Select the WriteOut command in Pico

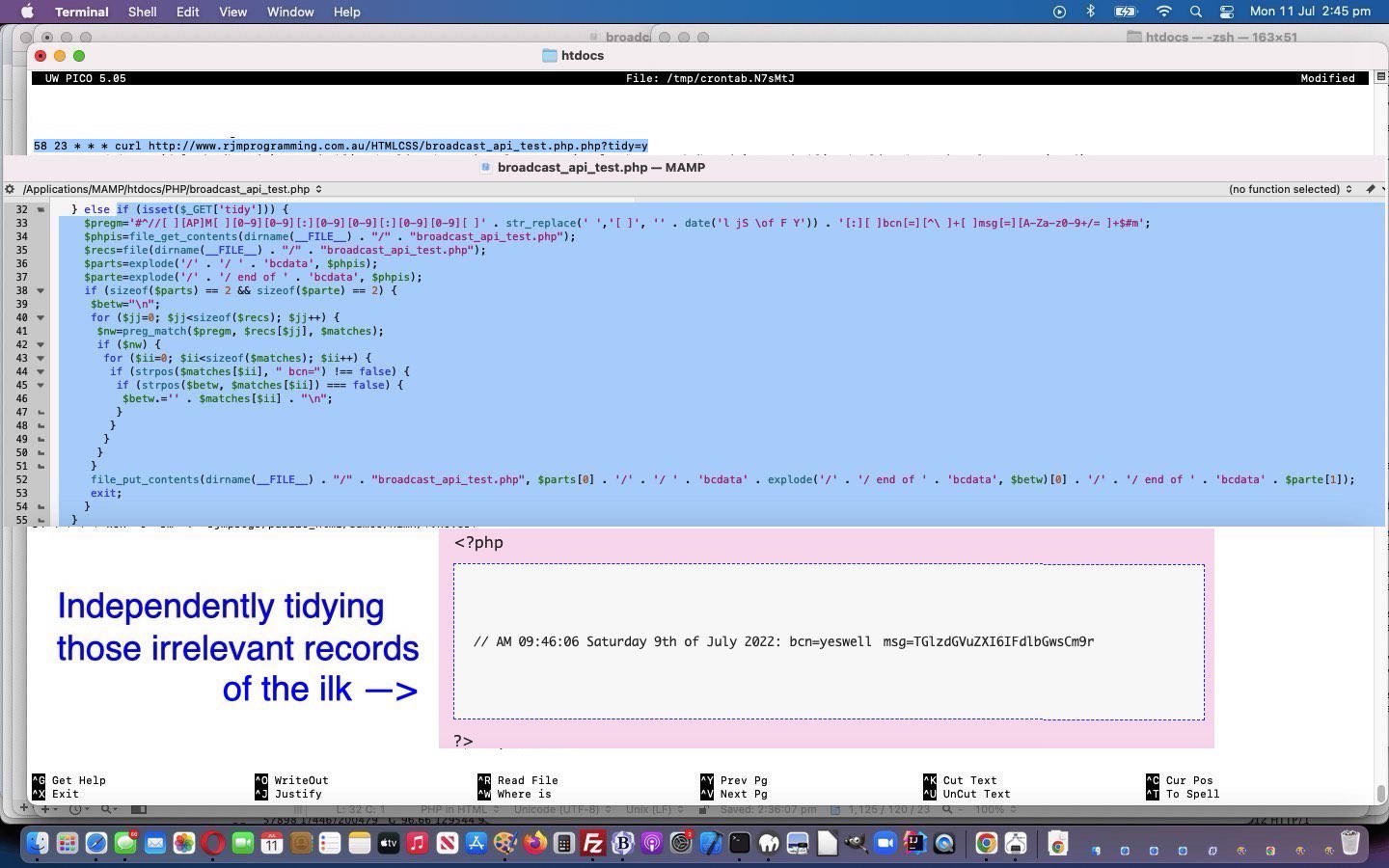click(x=291, y=780)
